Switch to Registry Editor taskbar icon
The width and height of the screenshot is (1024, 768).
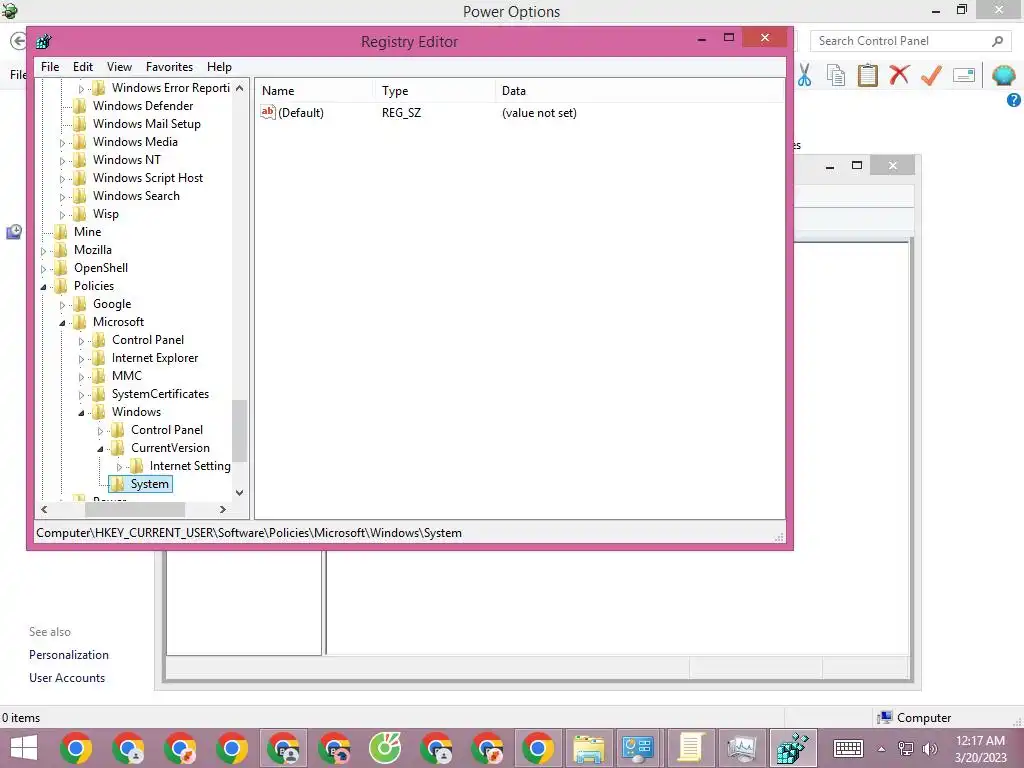[793, 748]
